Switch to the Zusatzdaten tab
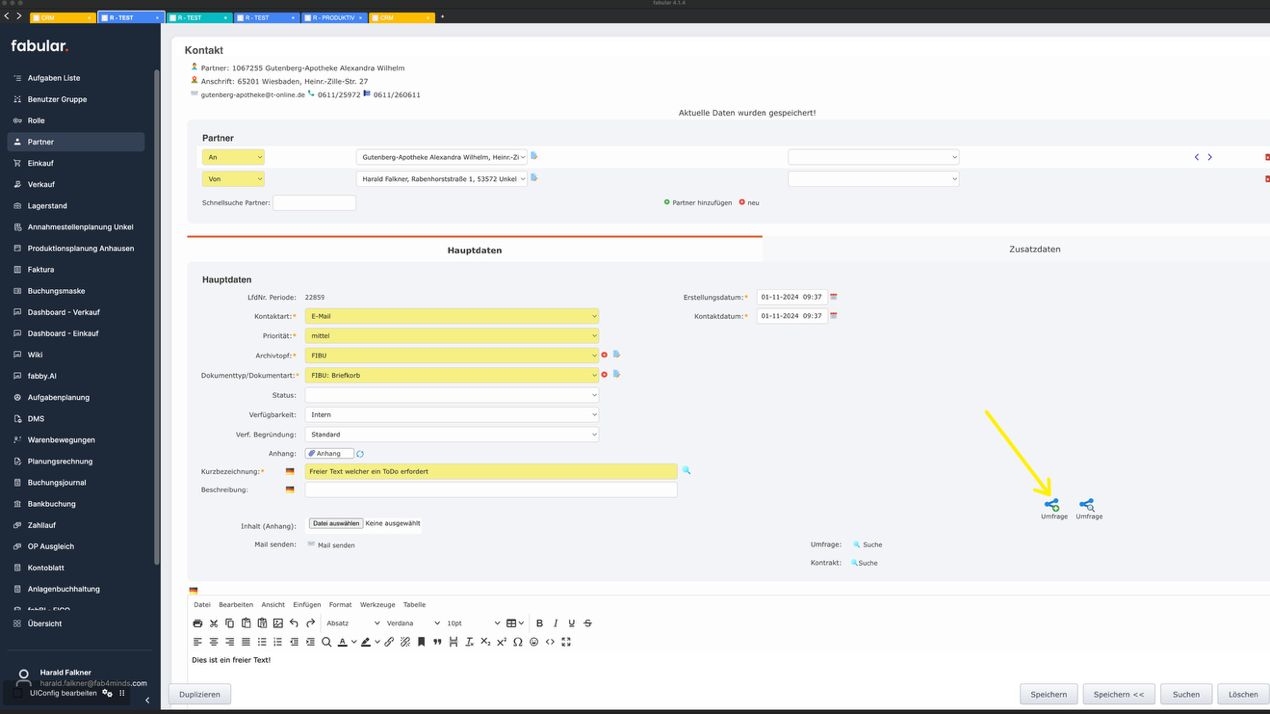Screen dimensions: 1270x714 1034,249
